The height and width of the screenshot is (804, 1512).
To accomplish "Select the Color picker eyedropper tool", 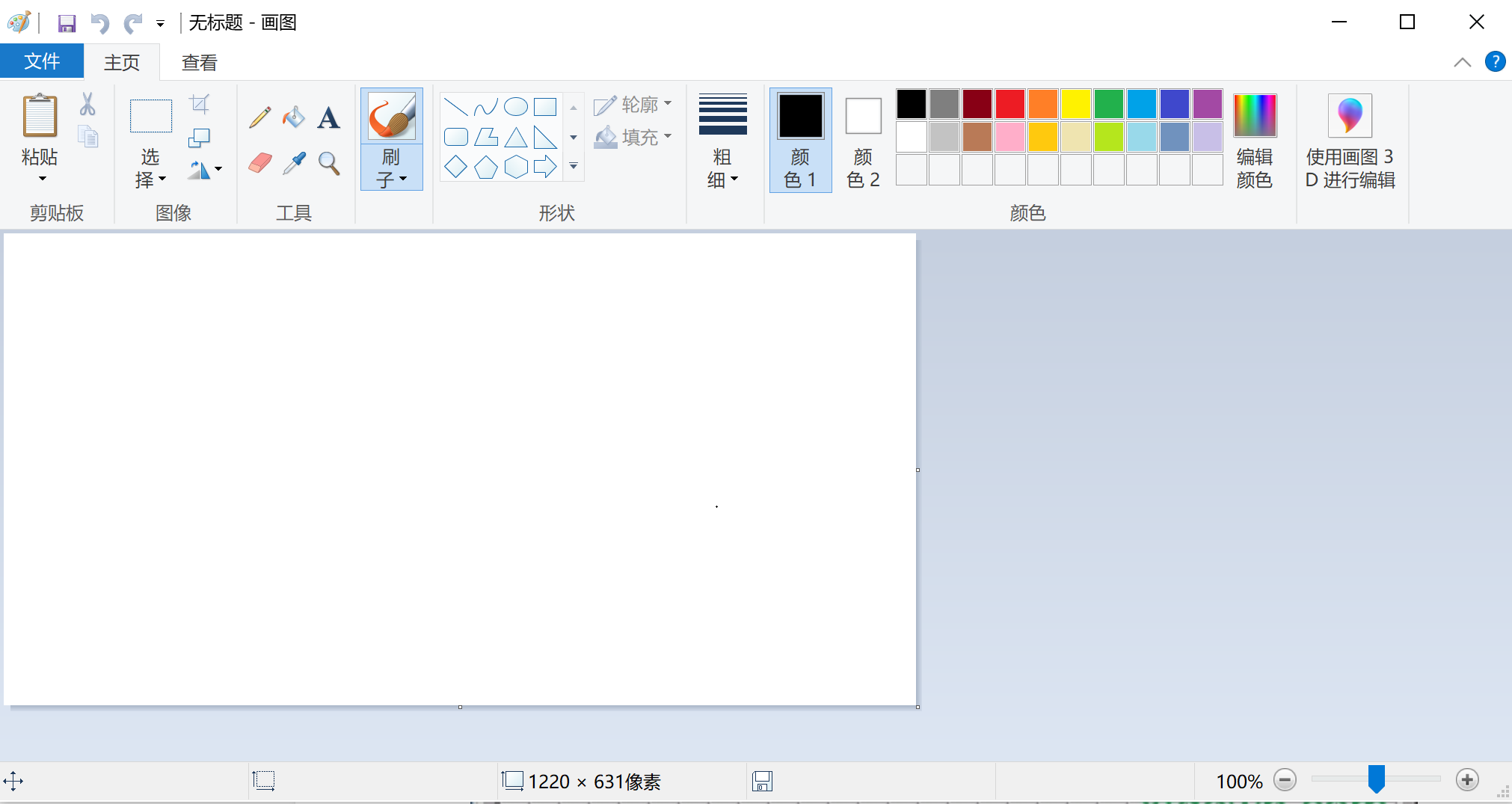I will (x=294, y=162).
